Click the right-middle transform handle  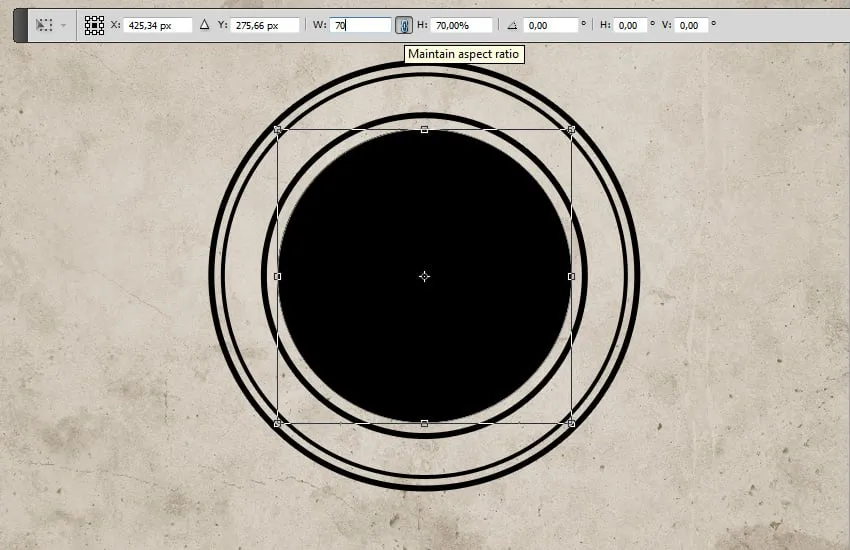(x=571, y=276)
